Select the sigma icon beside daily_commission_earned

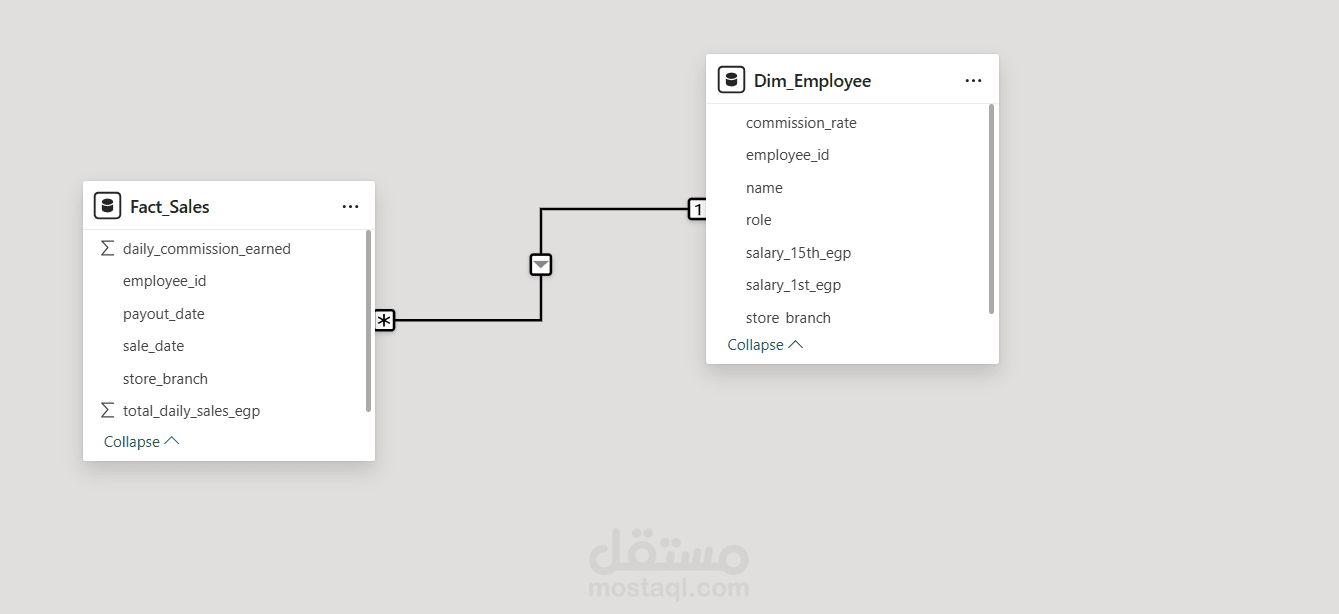coord(107,248)
